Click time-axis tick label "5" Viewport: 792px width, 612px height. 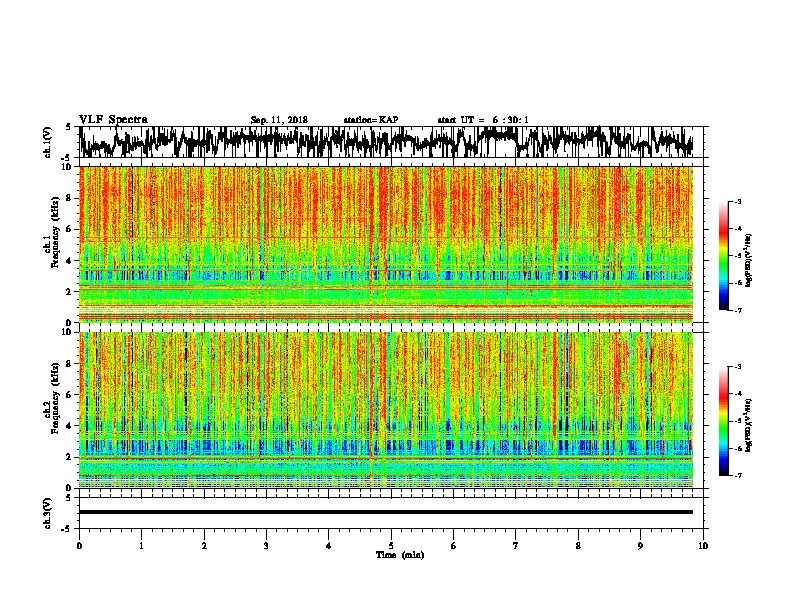click(x=391, y=546)
